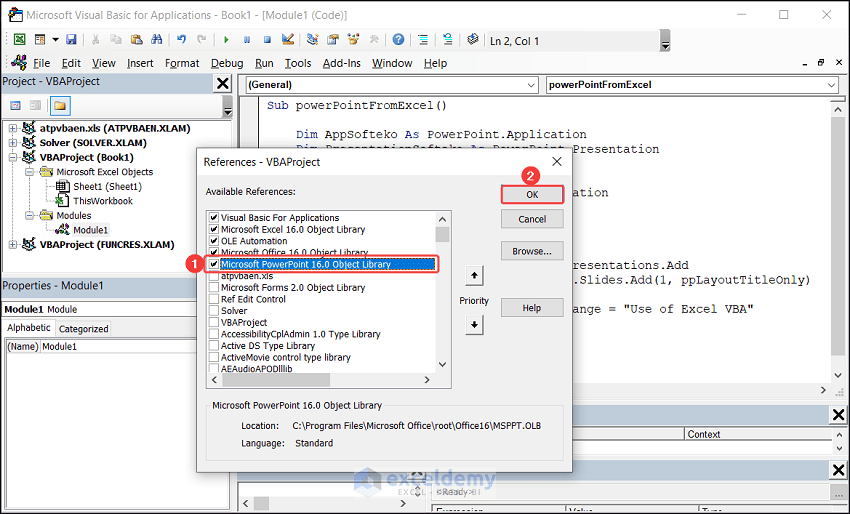
Task: Check Microsoft Forms 2.0 Object Library
Action: click(x=214, y=287)
